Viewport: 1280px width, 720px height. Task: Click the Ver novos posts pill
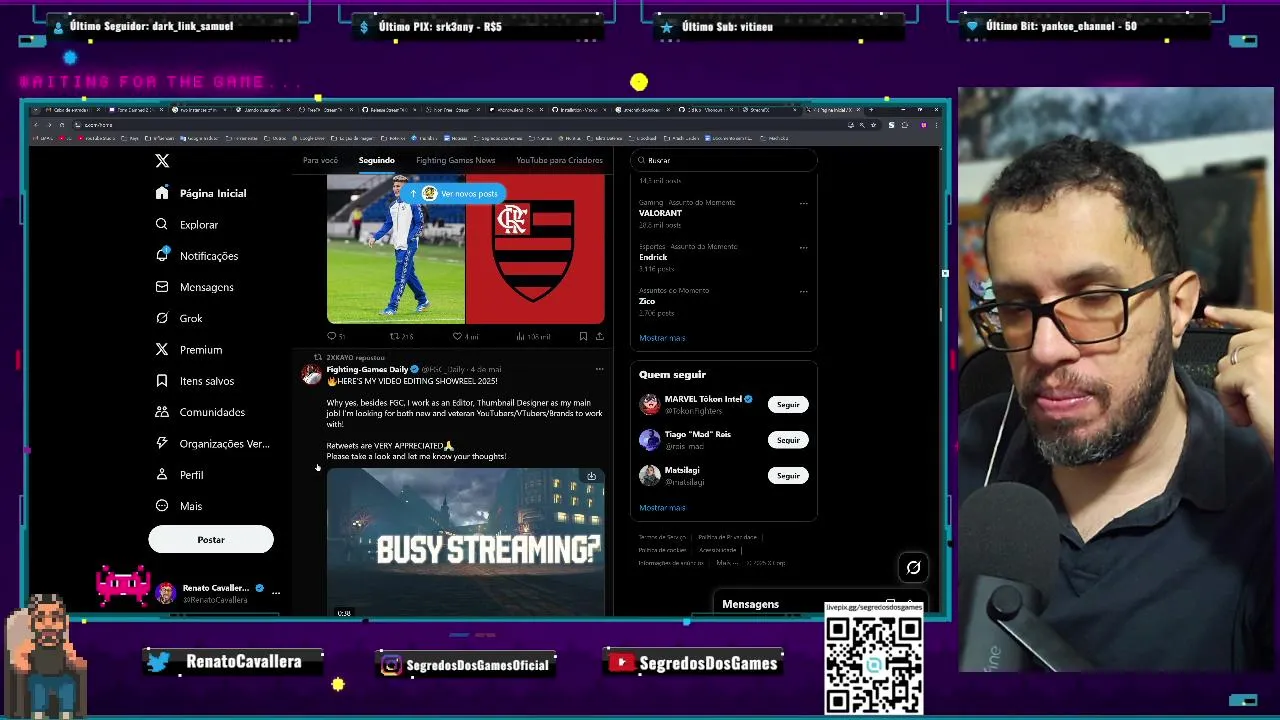456,193
